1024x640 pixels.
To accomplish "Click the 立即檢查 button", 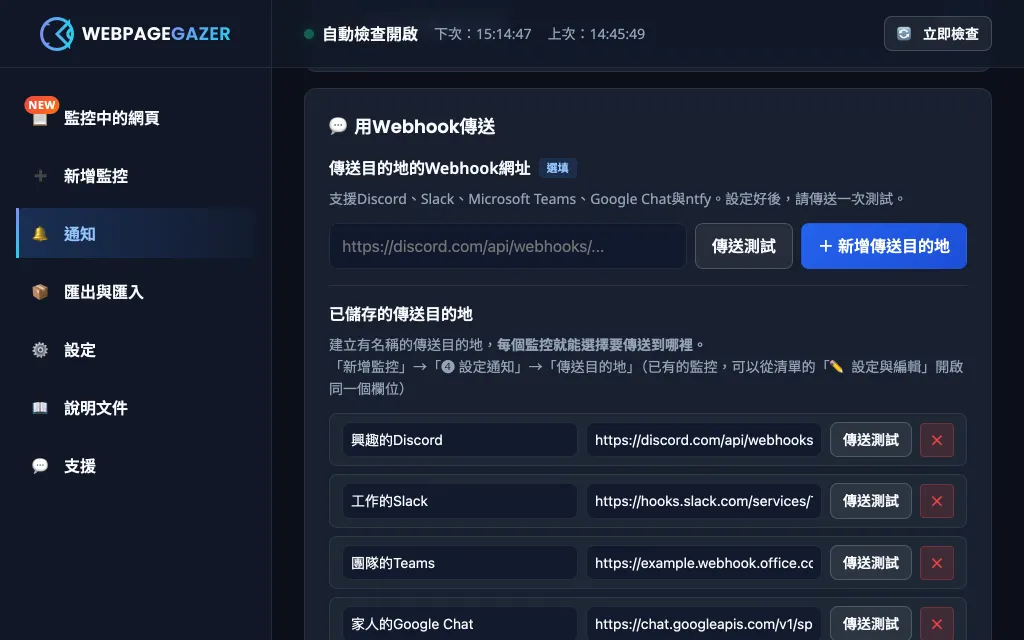I will (938, 33).
